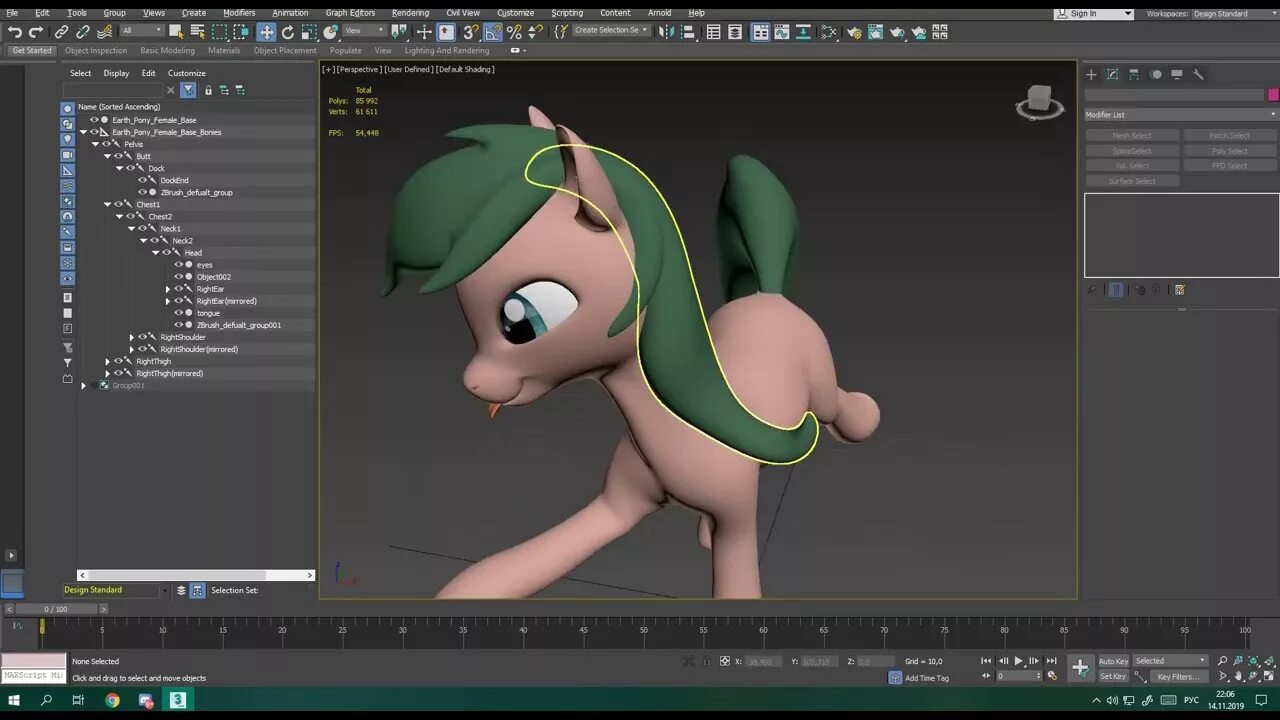This screenshot has height=720, width=1280.
Task: Open the Rendering menu
Action: click(x=410, y=13)
